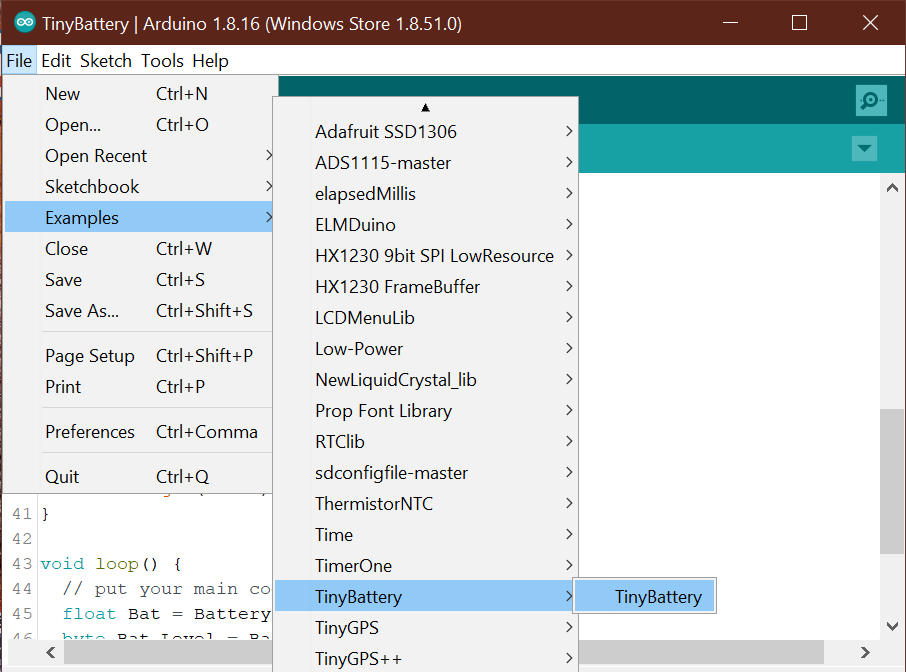906x672 pixels.
Task: Expand the Sketchbook submenu
Action: [x=139, y=187]
